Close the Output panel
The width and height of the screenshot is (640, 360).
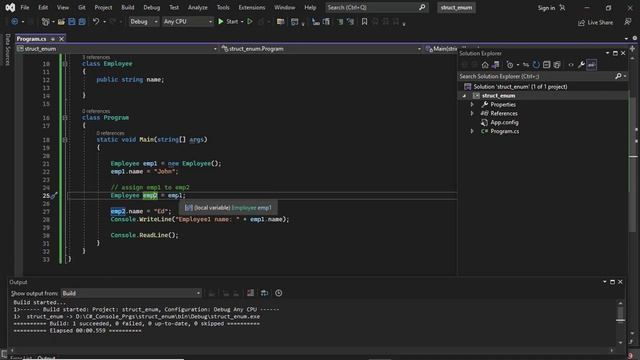[x=620, y=282]
